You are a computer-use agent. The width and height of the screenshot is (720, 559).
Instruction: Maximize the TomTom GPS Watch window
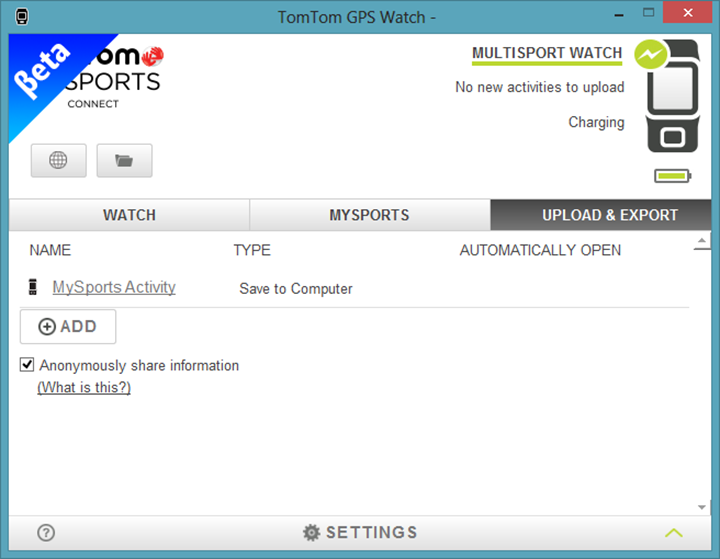pos(648,13)
